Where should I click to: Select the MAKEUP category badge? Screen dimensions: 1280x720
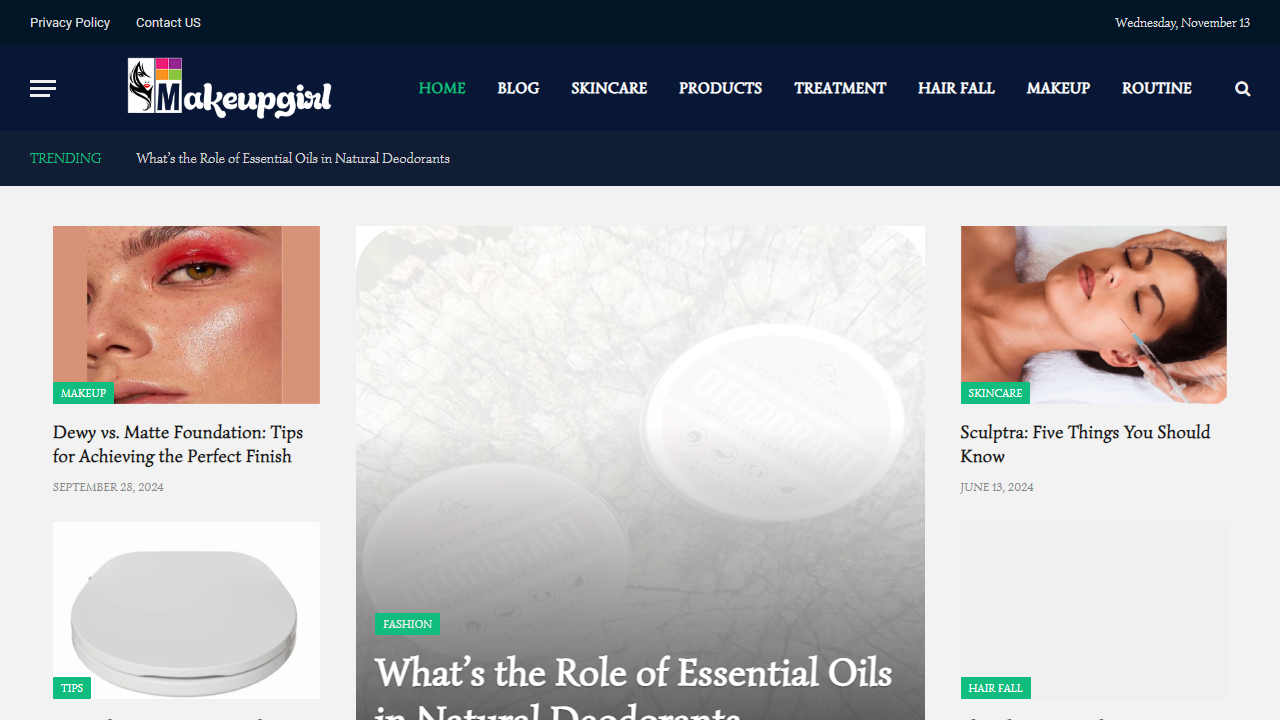pyautogui.click(x=83, y=393)
